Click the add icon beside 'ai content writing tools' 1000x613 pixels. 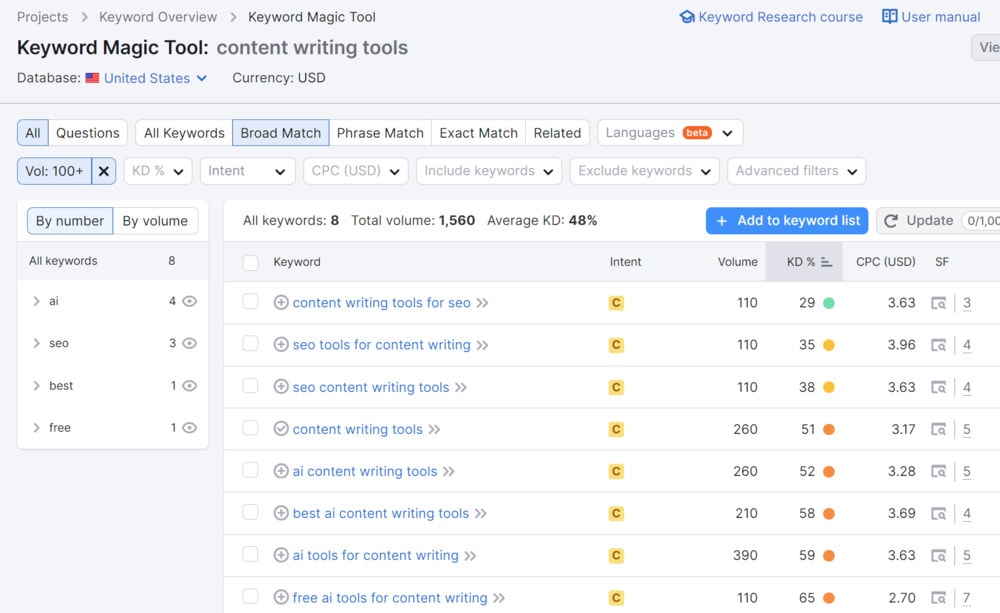(281, 471)
